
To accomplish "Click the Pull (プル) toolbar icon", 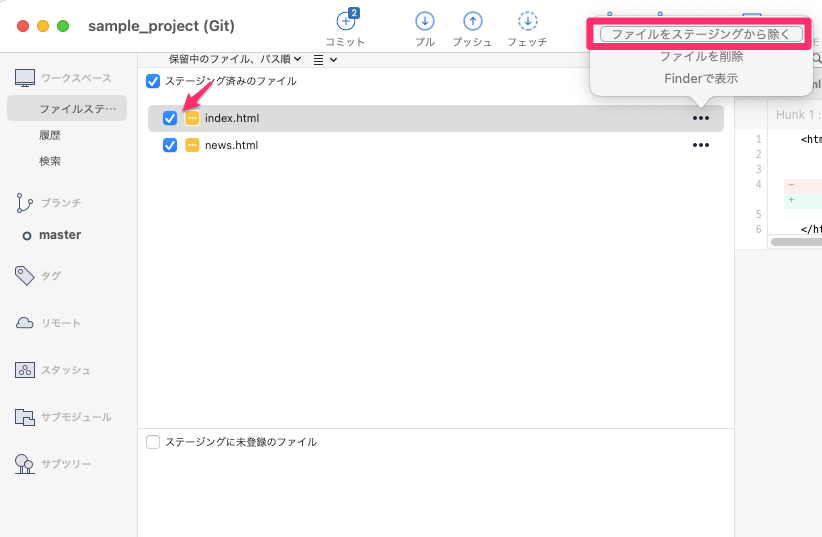I will coord(425,21).
